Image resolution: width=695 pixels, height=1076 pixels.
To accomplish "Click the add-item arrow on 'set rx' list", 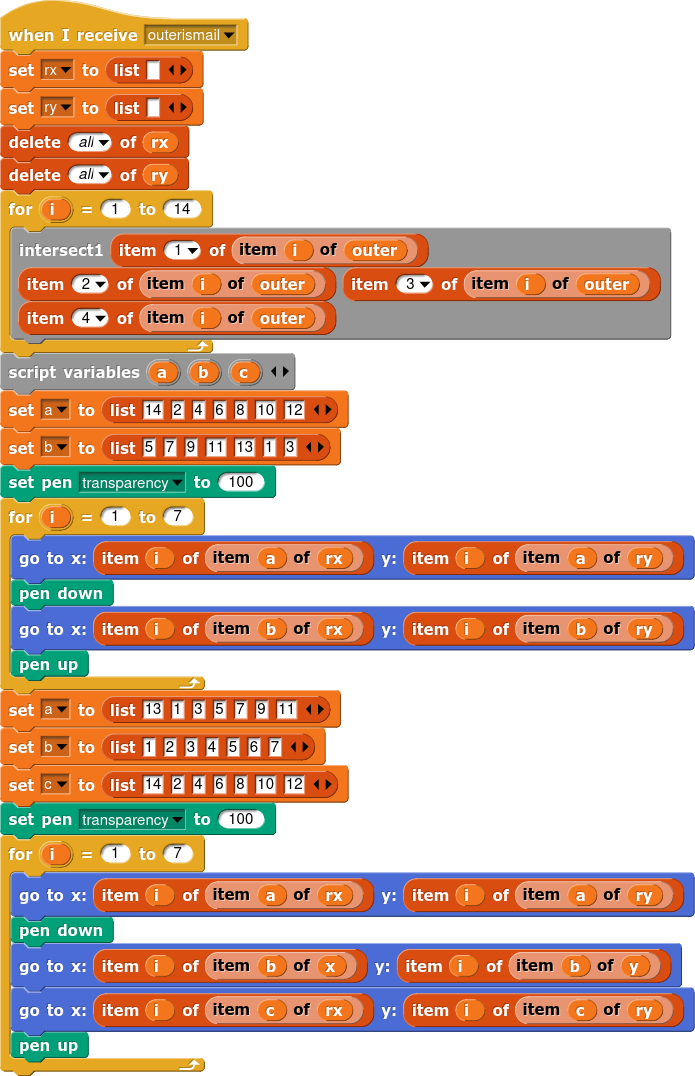I will (183, 71).
